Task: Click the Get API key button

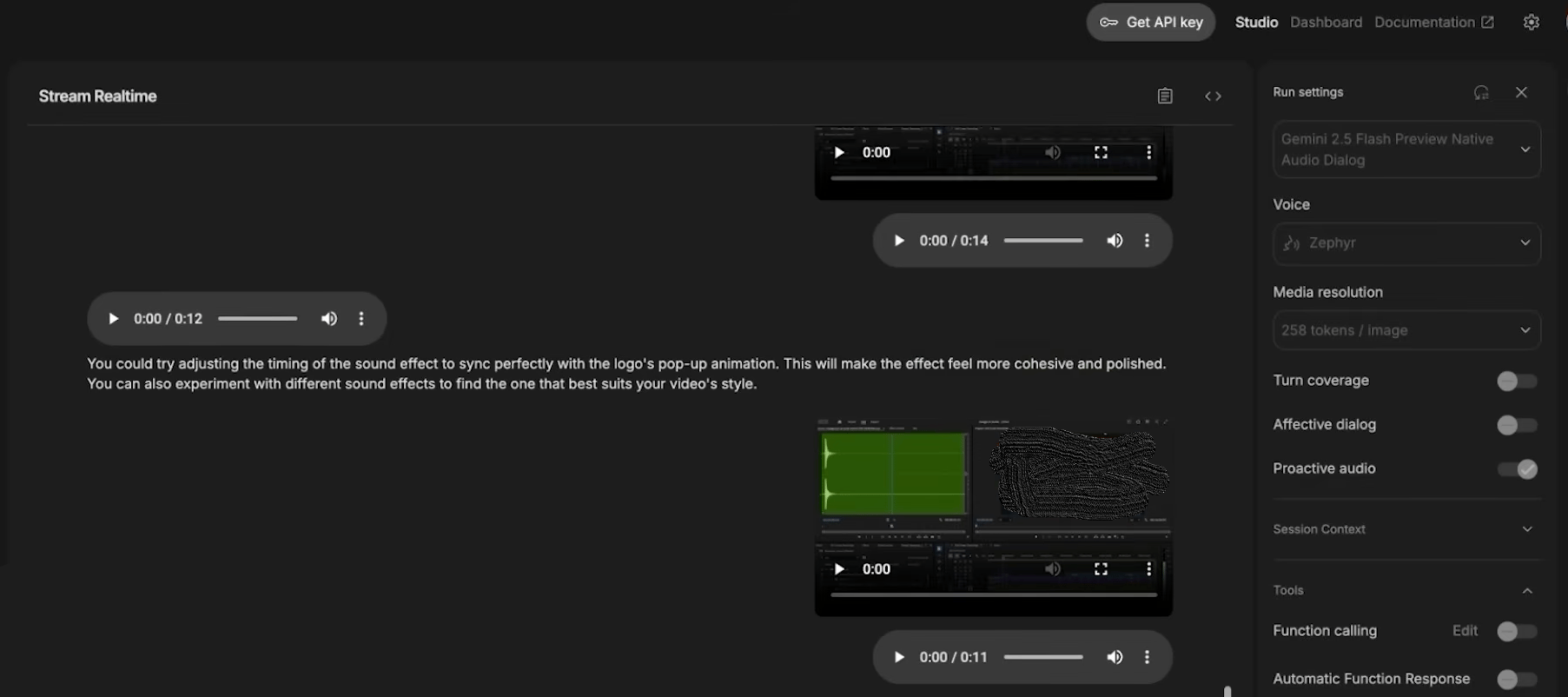Action: (x=1150, y=23)
